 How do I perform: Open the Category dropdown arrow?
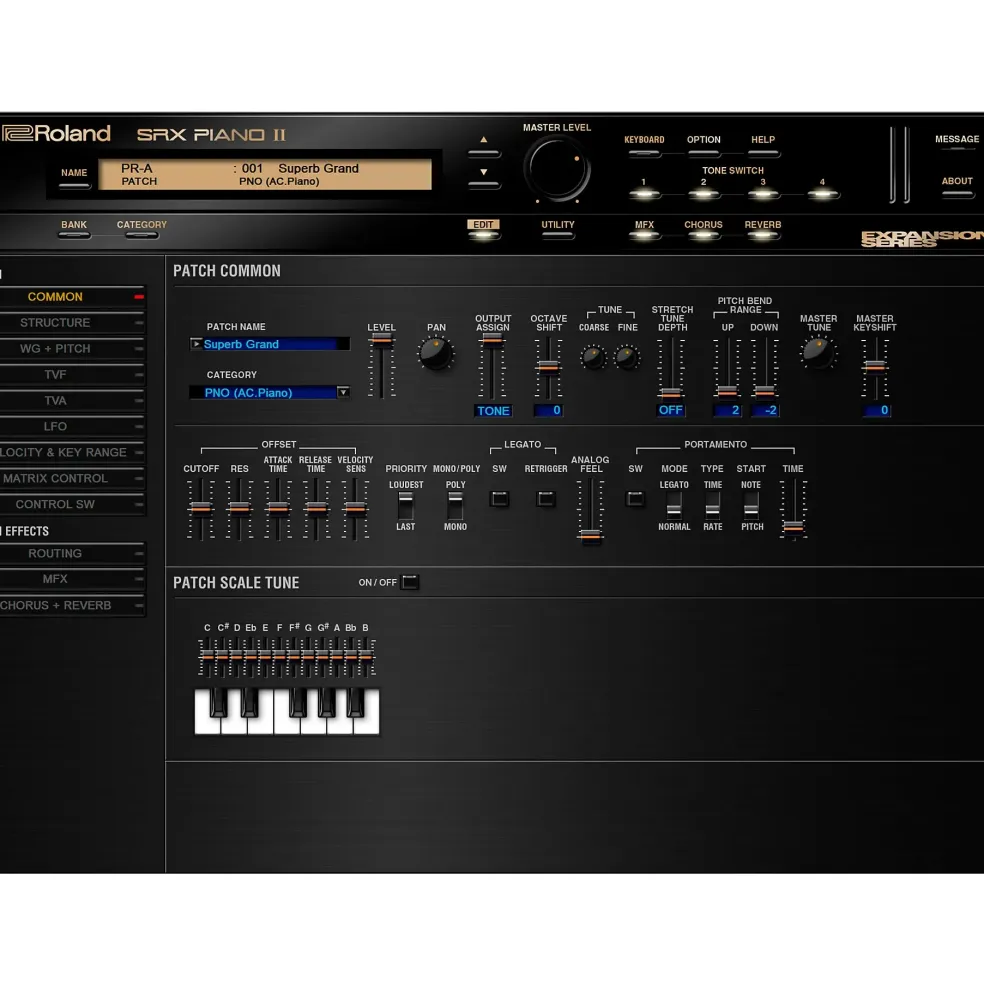click(x=343, y=393)
